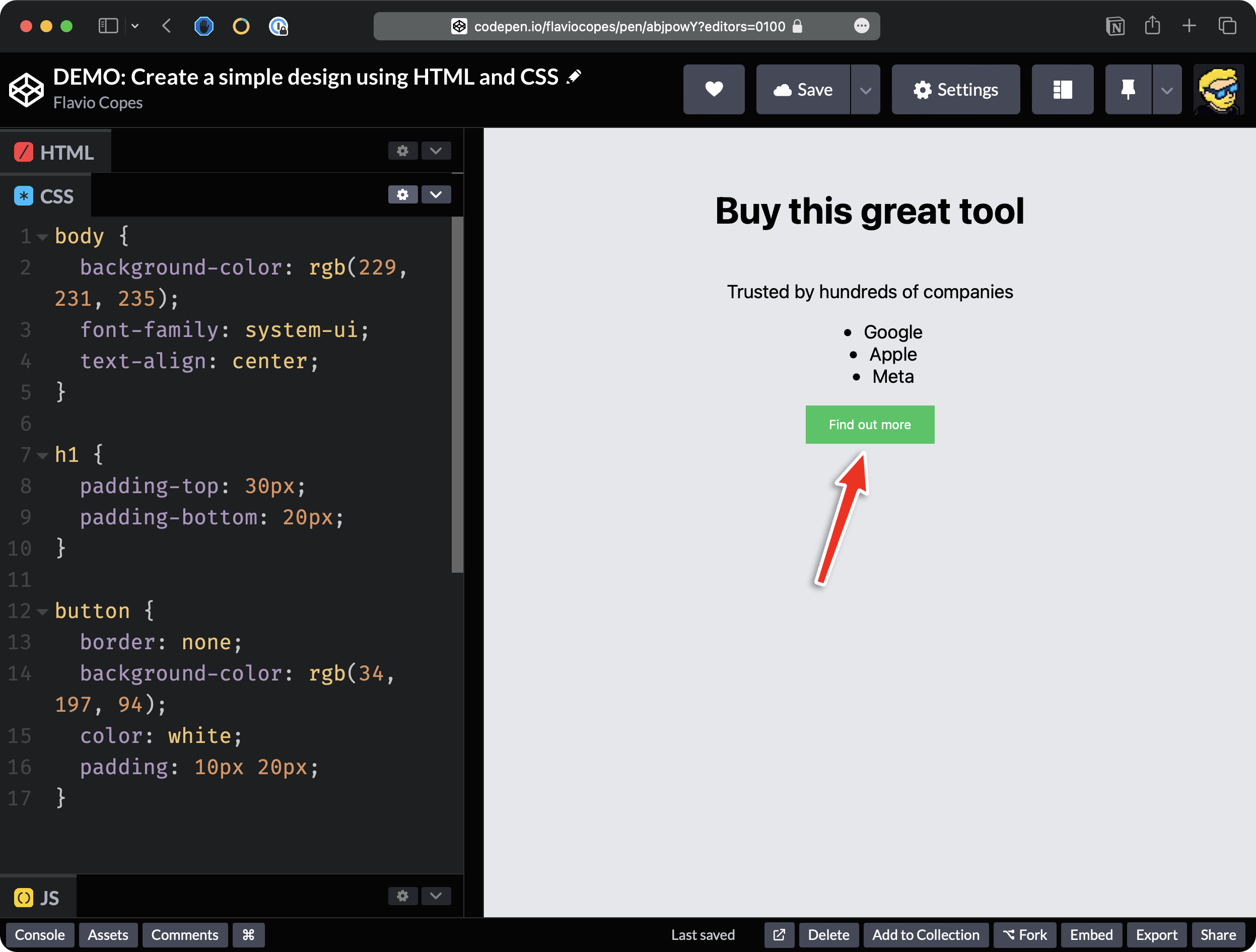Click the pin icon in the header
This screenshot has height=952, width=1256.
click(x=1128, y=89)
